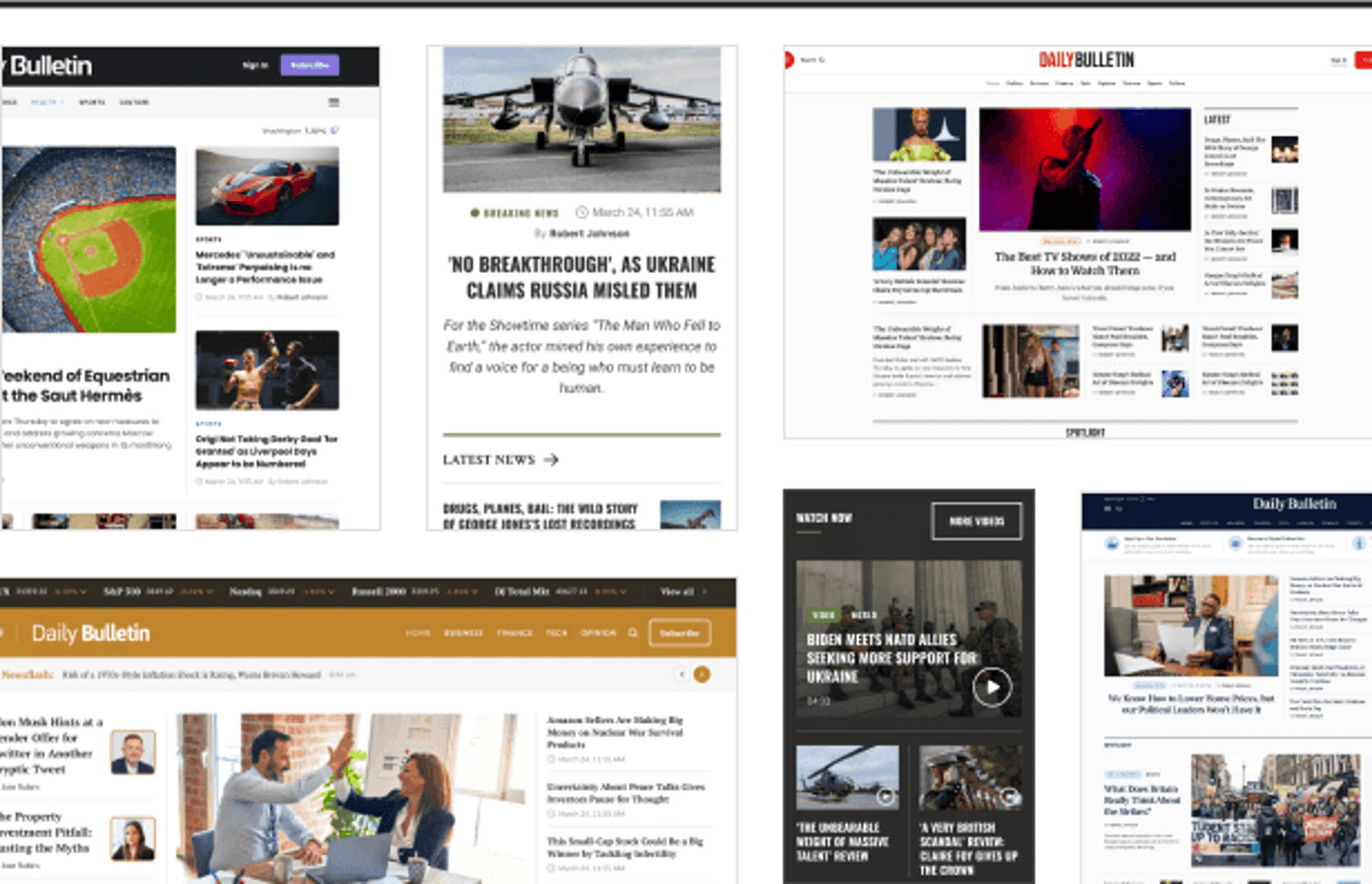
Task: Expand the HEALTH navigation dropdown
Action: point(45,102)
